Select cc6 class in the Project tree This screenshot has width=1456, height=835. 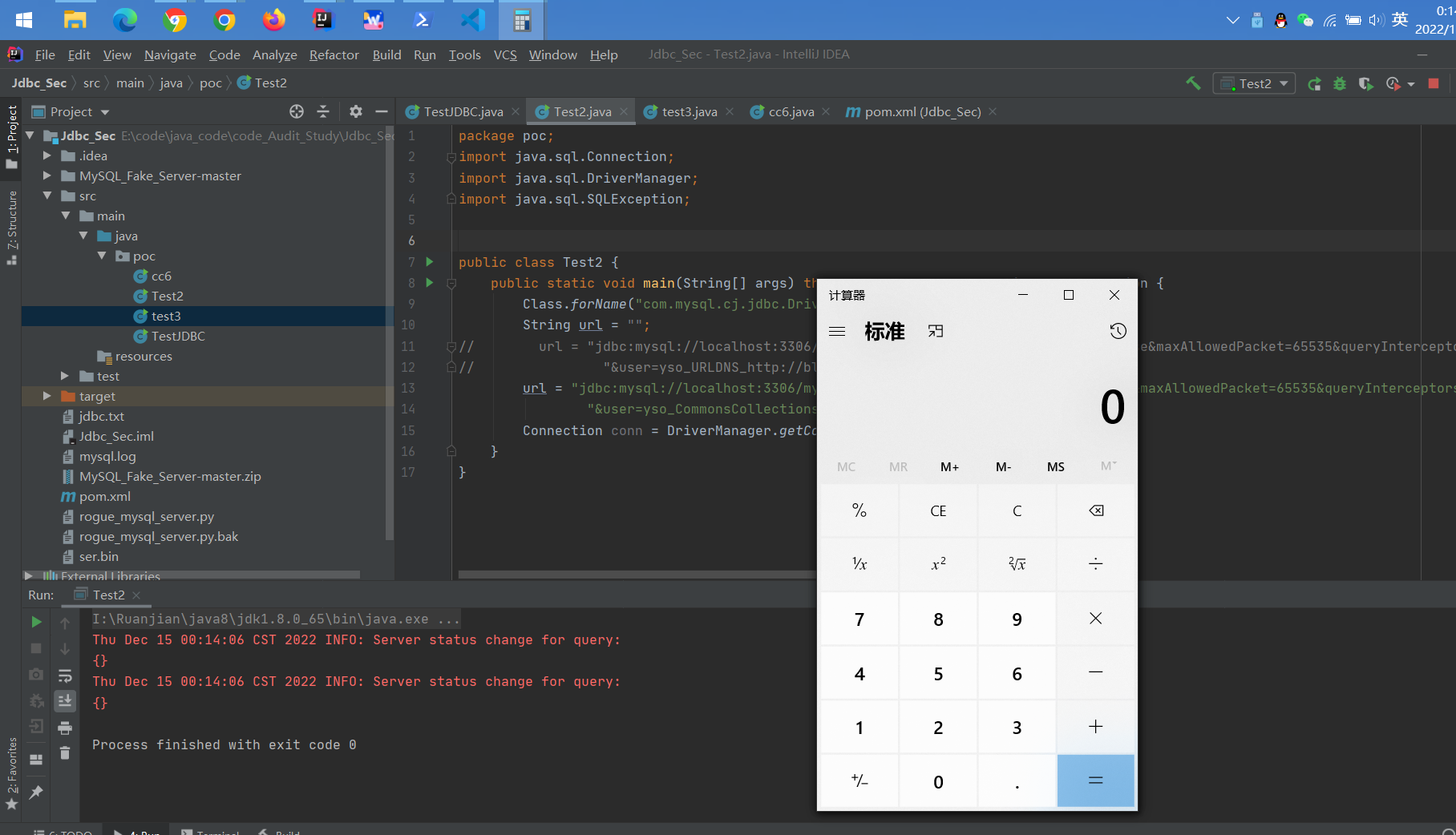point(161,276)
